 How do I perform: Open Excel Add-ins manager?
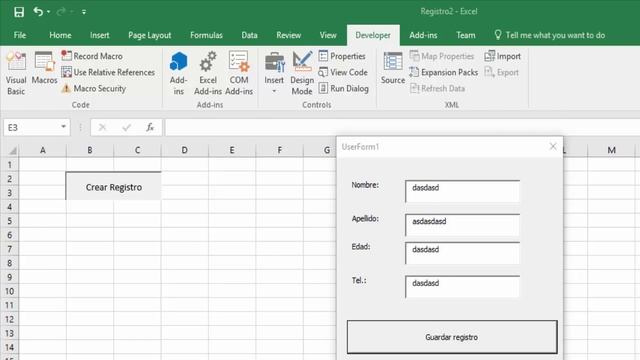pyautogui.click(x=208, y=73)
